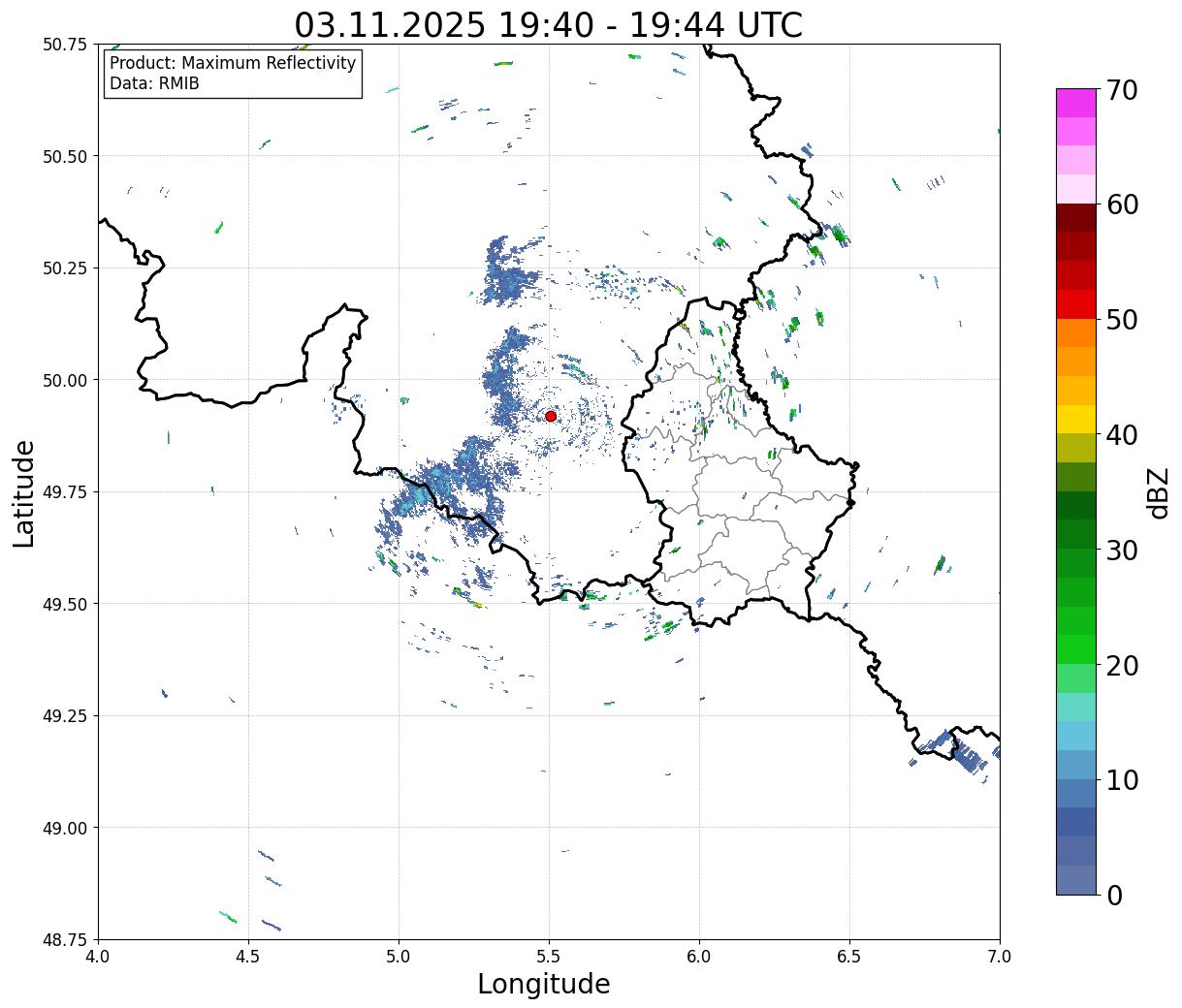Click the latitude tick label 50.75
1182x1008 pixels.
coord(65,45)
